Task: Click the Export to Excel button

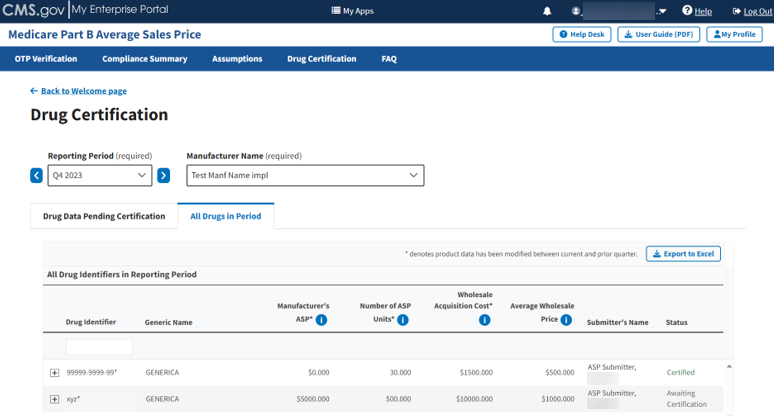Action: (683, 254)
